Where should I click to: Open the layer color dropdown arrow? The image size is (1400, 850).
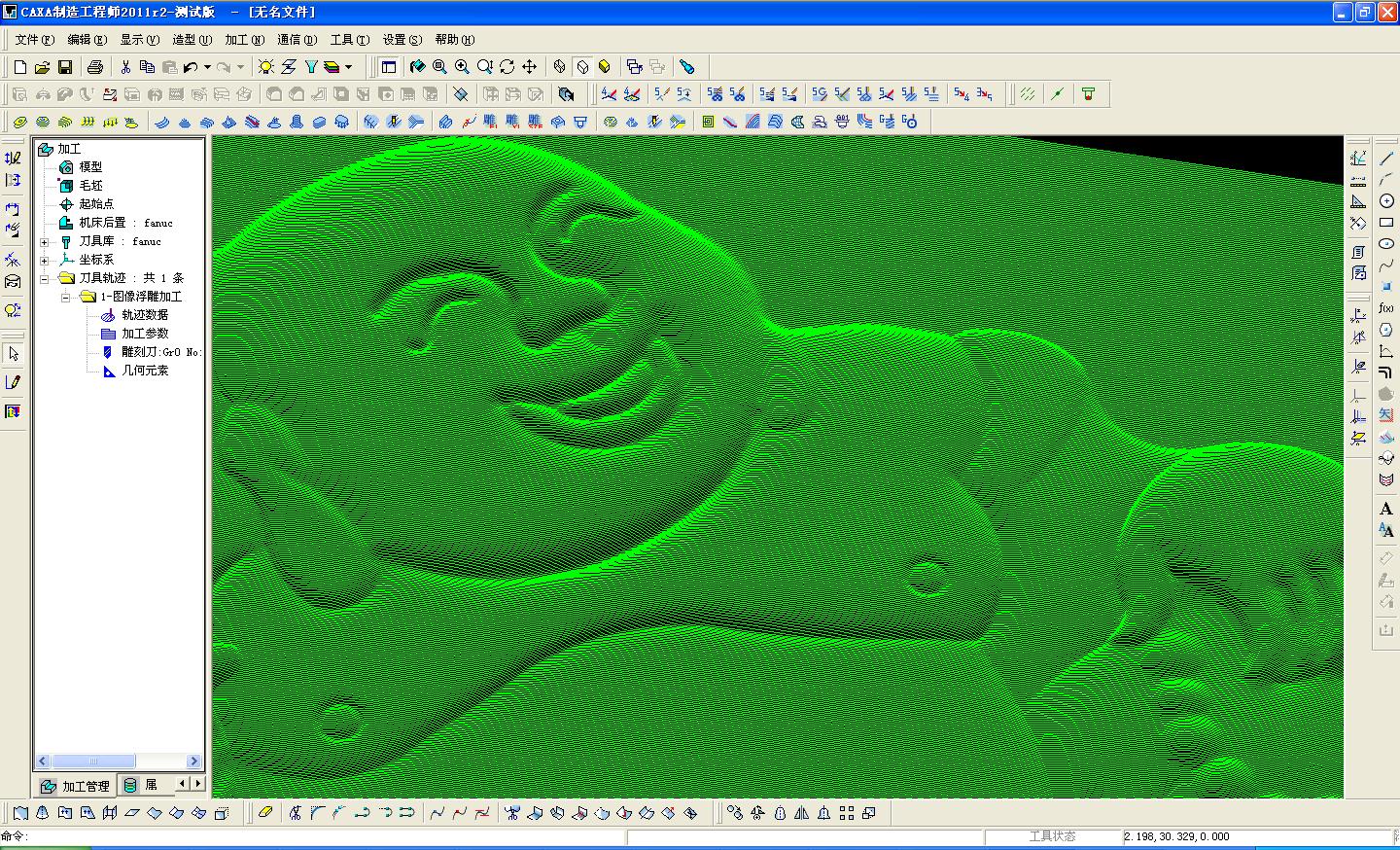(x=349, y=67)
